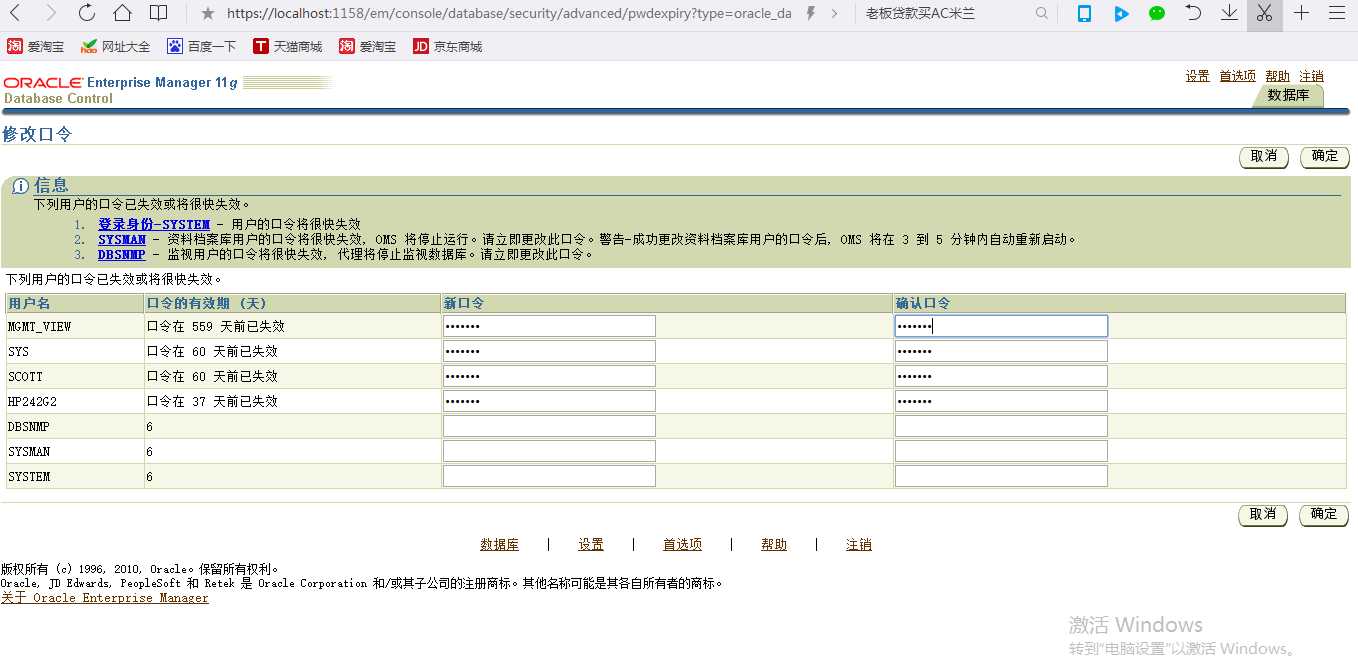This screenshot has height=670, width=1358.
Task: Click the footer 数据库 link
Action: [499, 545]
